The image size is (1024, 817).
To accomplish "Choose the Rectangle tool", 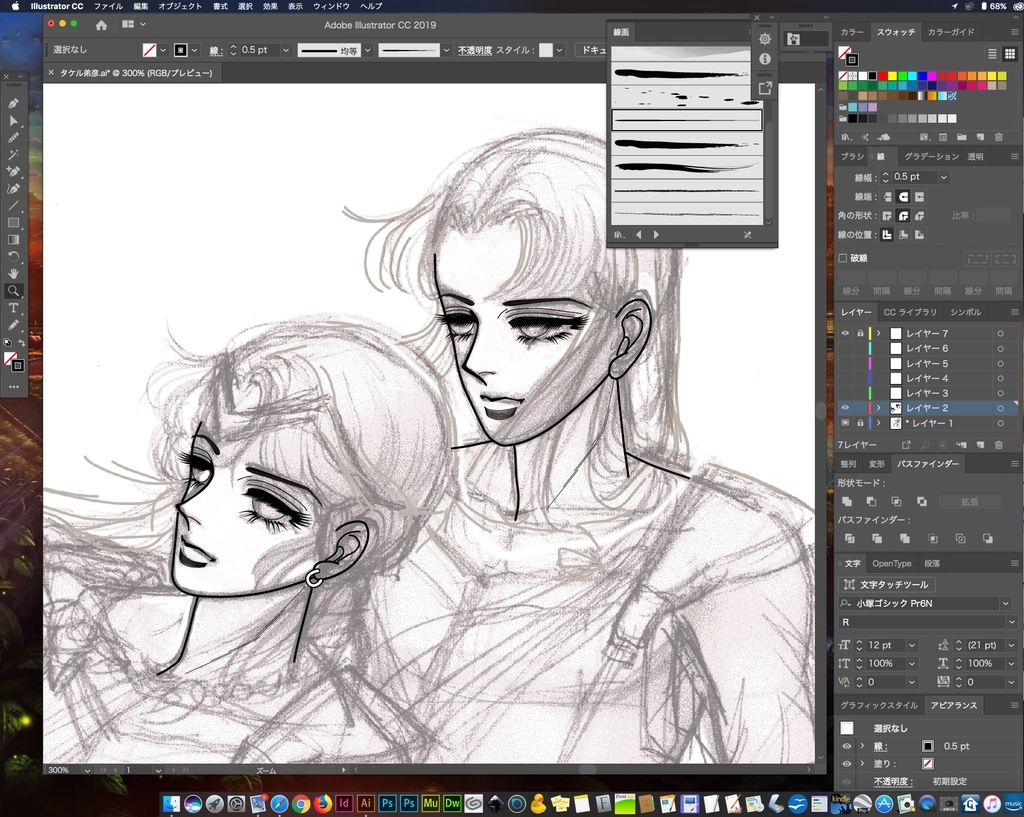I will pyautogui.click(x=13, y=223).
